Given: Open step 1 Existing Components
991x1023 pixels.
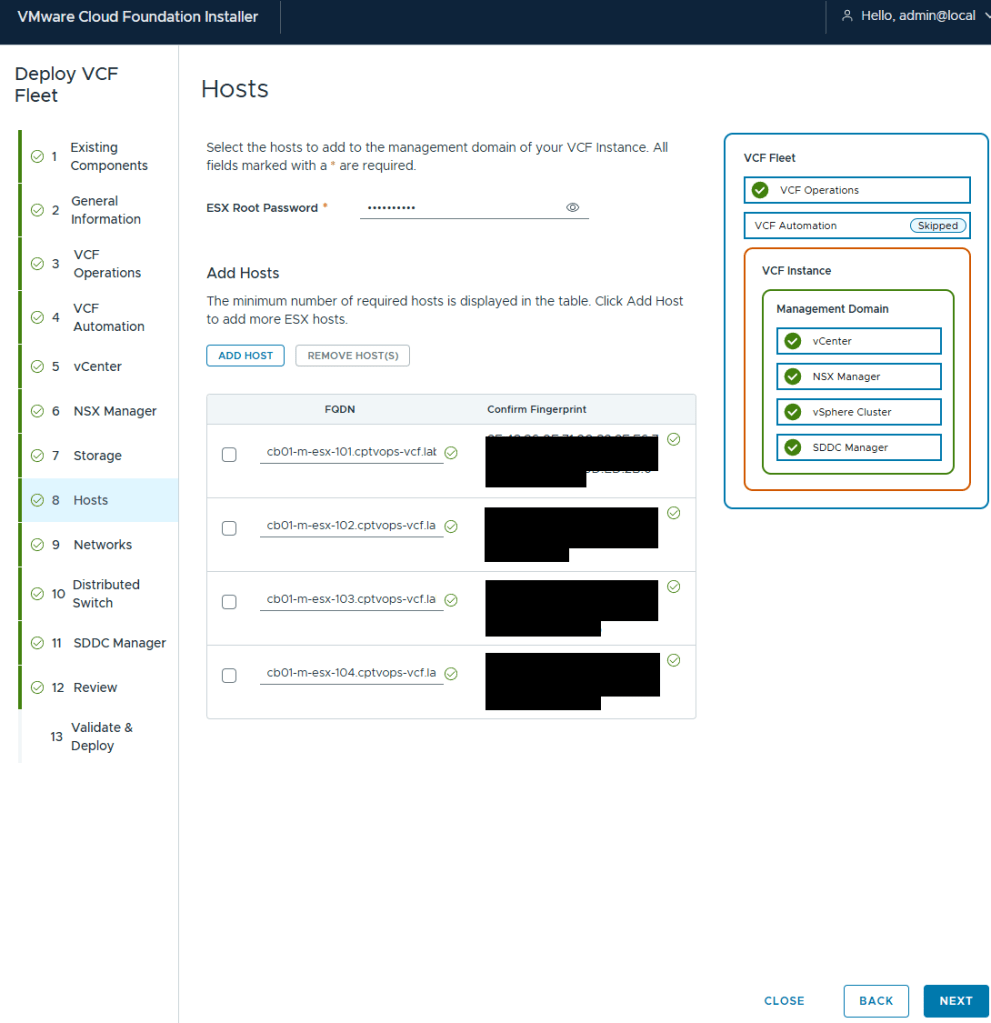Looking at the screenshot, I should [99, 157].
